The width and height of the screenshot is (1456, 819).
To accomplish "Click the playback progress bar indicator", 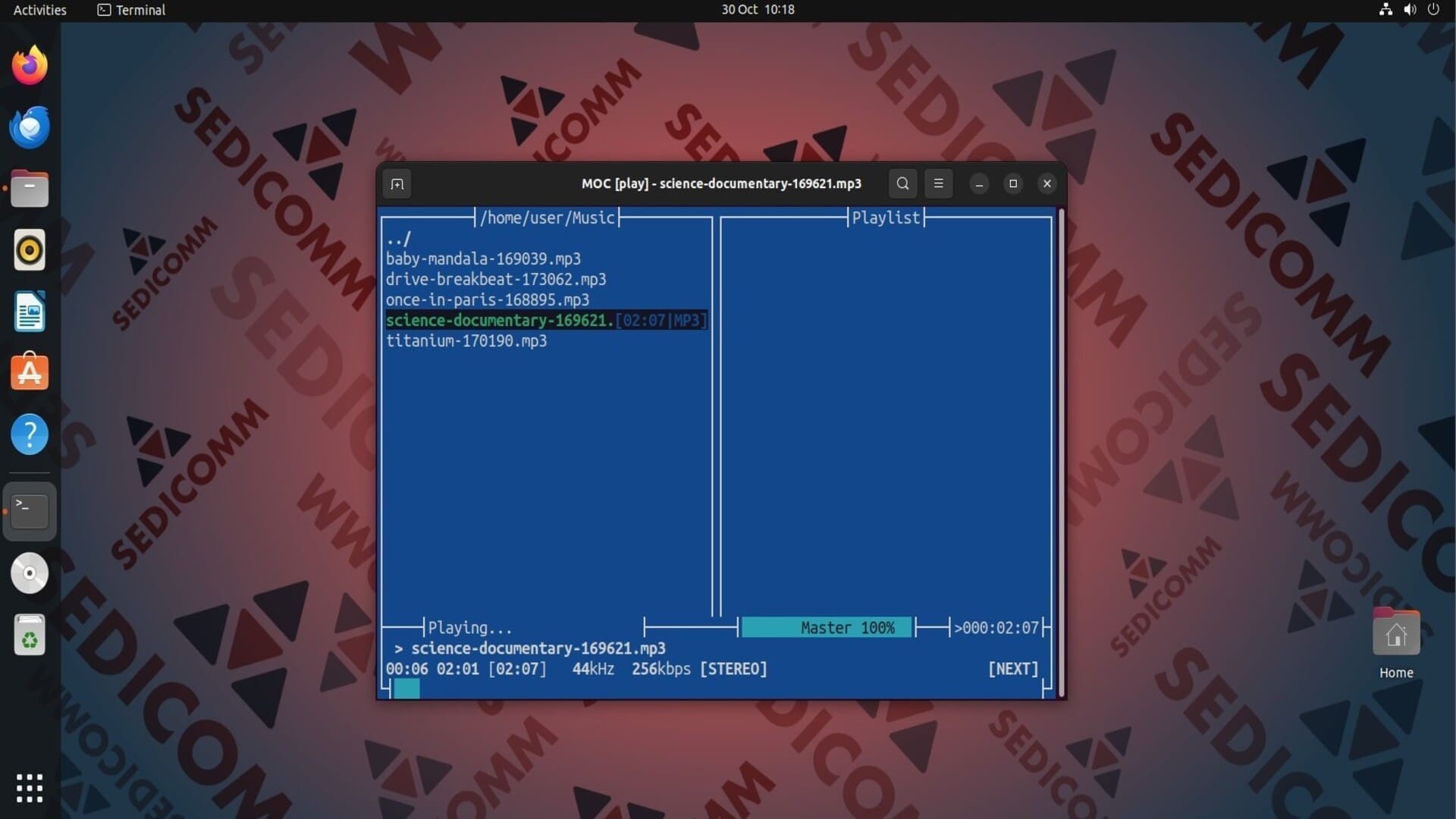I will tap(406, 689).
